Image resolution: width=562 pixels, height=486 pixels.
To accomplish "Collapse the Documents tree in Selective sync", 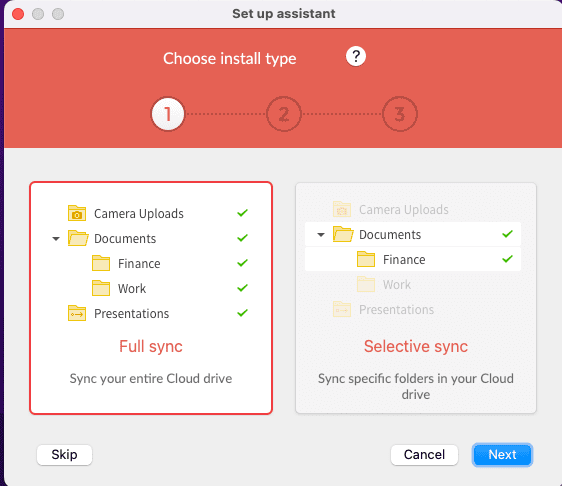I will pos(321,235).
